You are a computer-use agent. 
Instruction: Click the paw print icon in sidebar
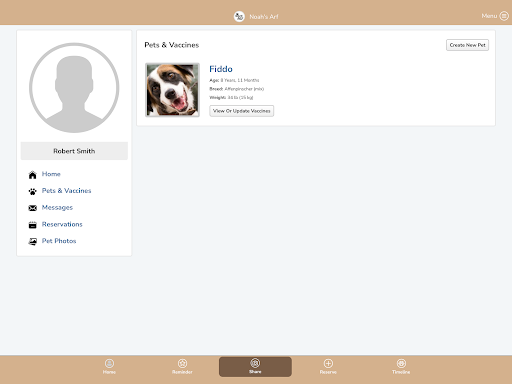coord(32,191)
